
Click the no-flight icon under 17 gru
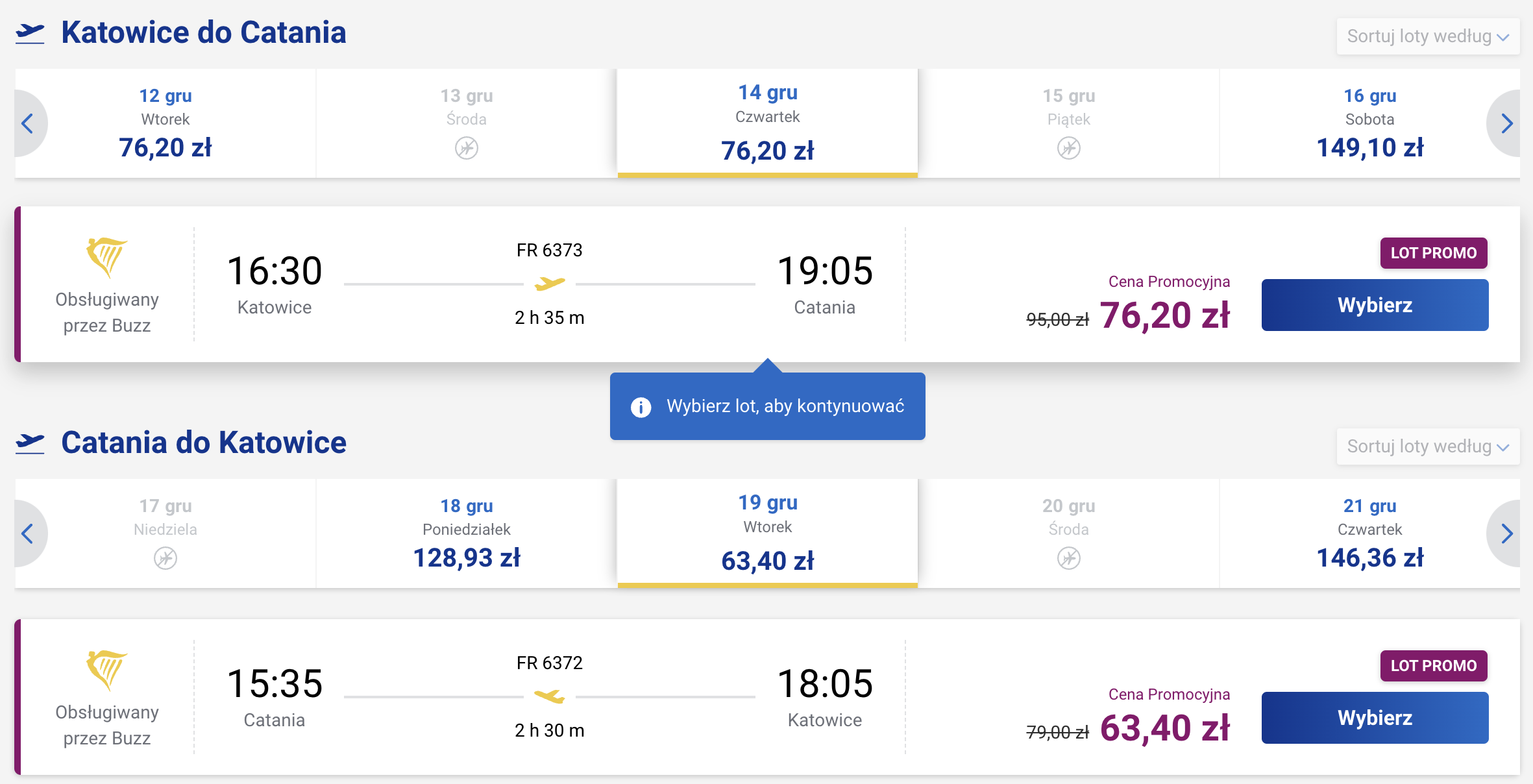(x=166, y=558)
